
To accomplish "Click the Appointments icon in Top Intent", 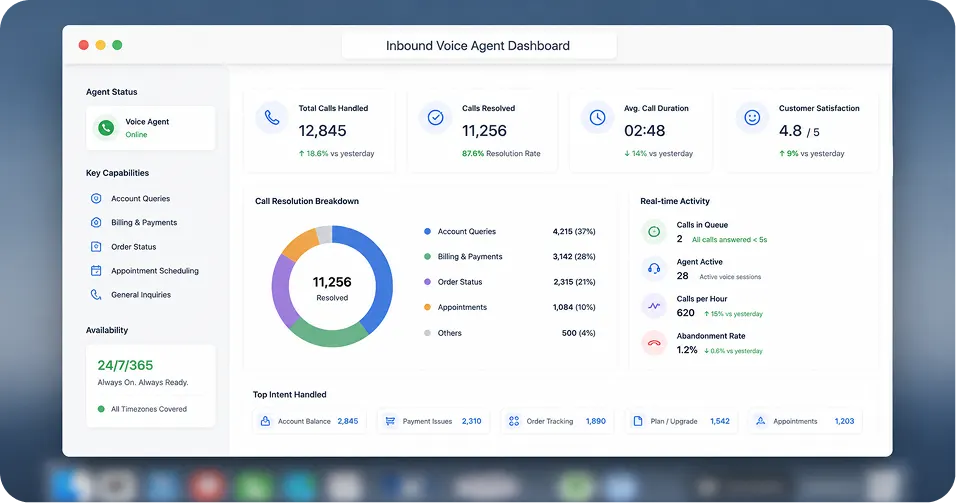I will 760,421.
